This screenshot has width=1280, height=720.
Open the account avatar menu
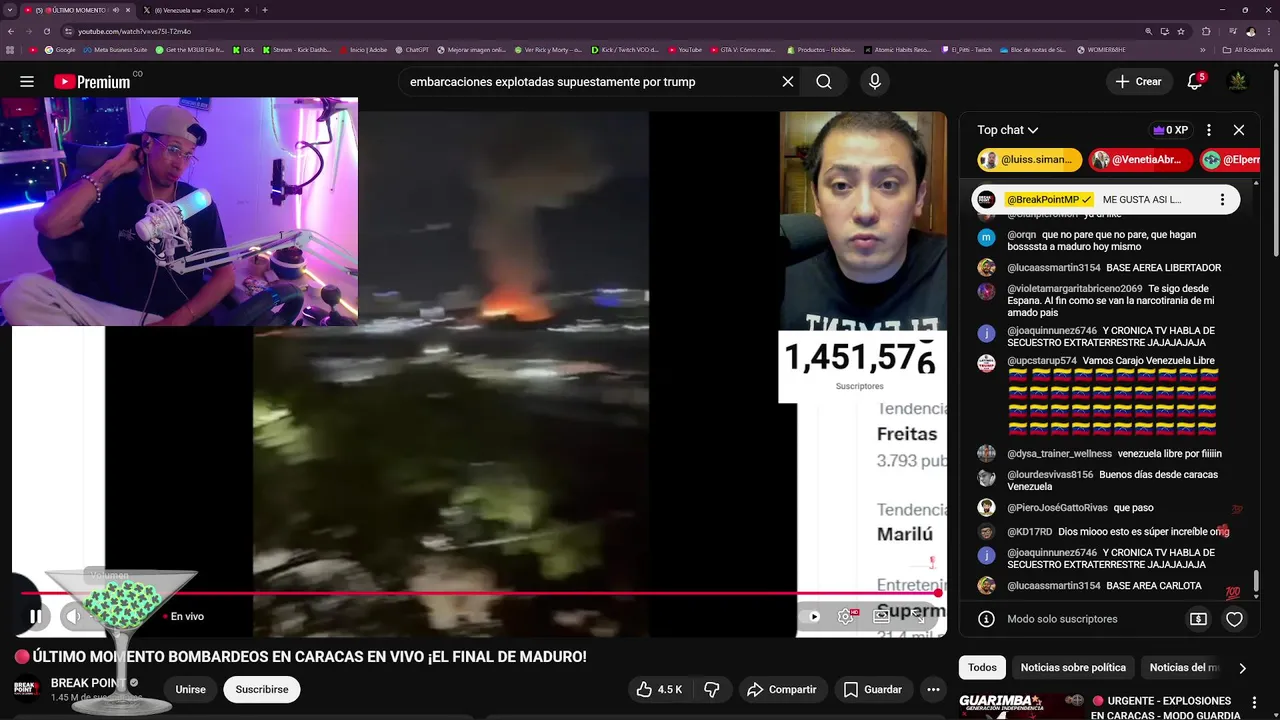click(x=1238, y=82)
